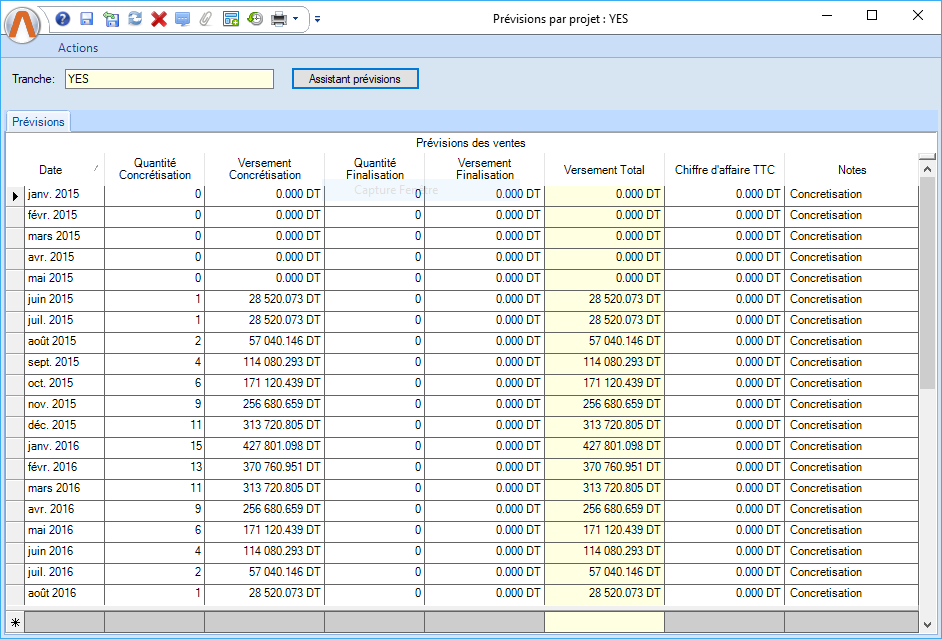Click the printer icon
Screen dimensions: 942x639
pyautogui.click(x=279, y=18)
